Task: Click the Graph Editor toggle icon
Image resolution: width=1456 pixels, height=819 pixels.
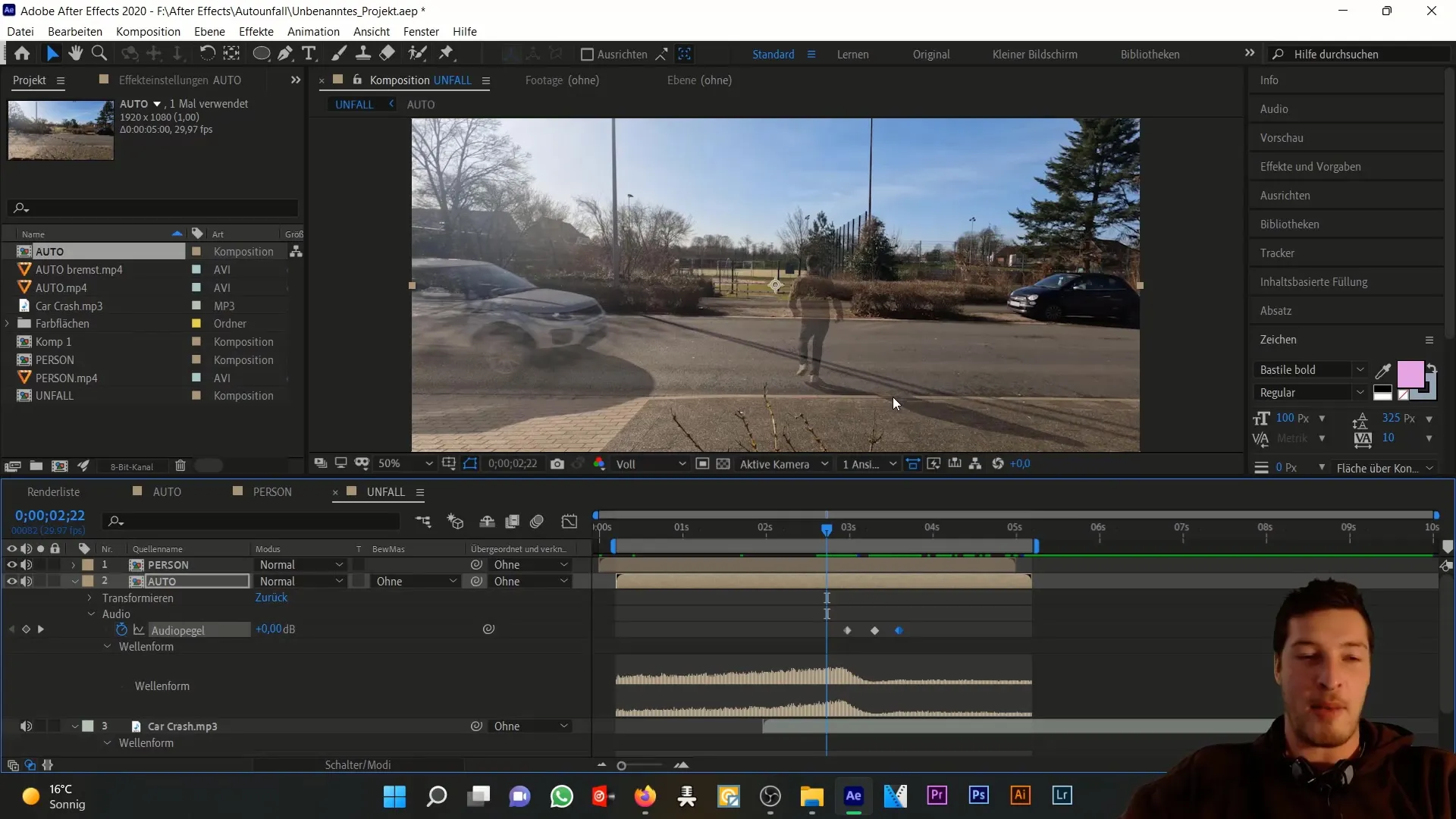Action: coord(572,521)
